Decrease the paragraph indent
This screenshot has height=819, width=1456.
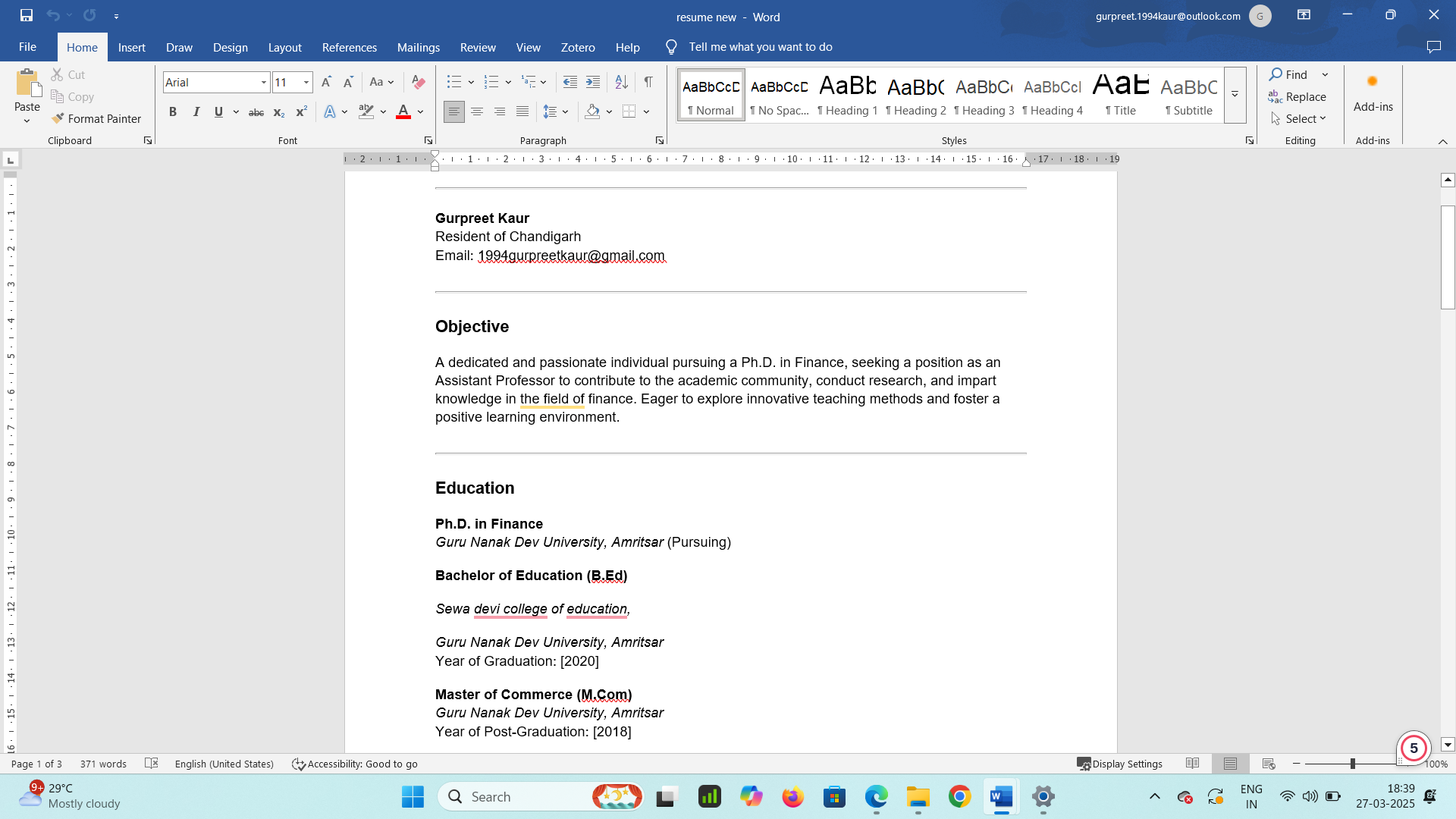point(570,82)
